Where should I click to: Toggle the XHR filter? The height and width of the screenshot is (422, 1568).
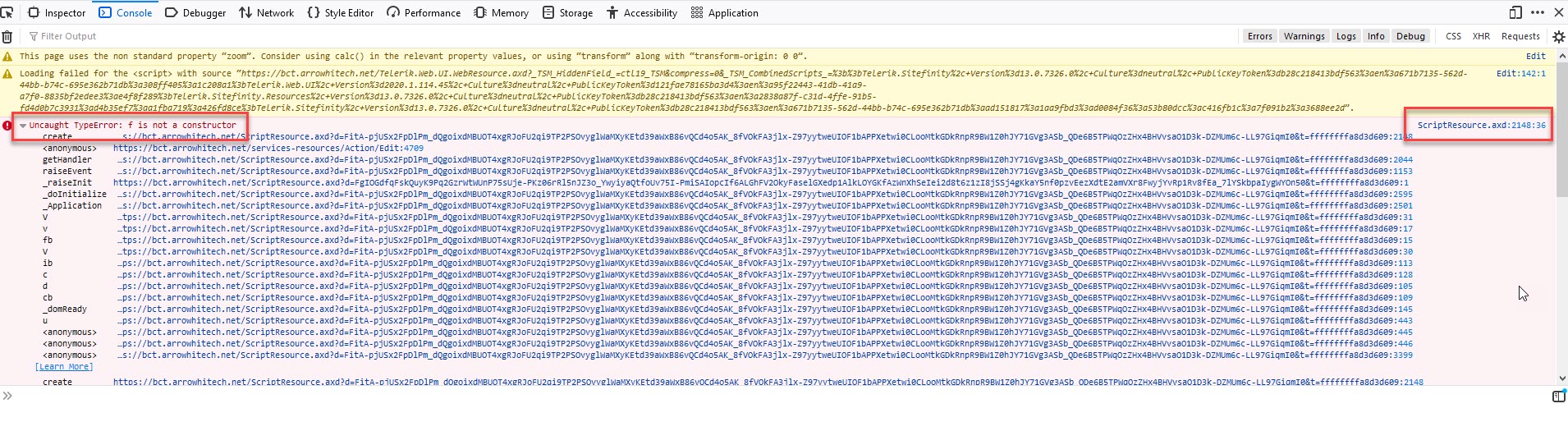(1481, 36)
